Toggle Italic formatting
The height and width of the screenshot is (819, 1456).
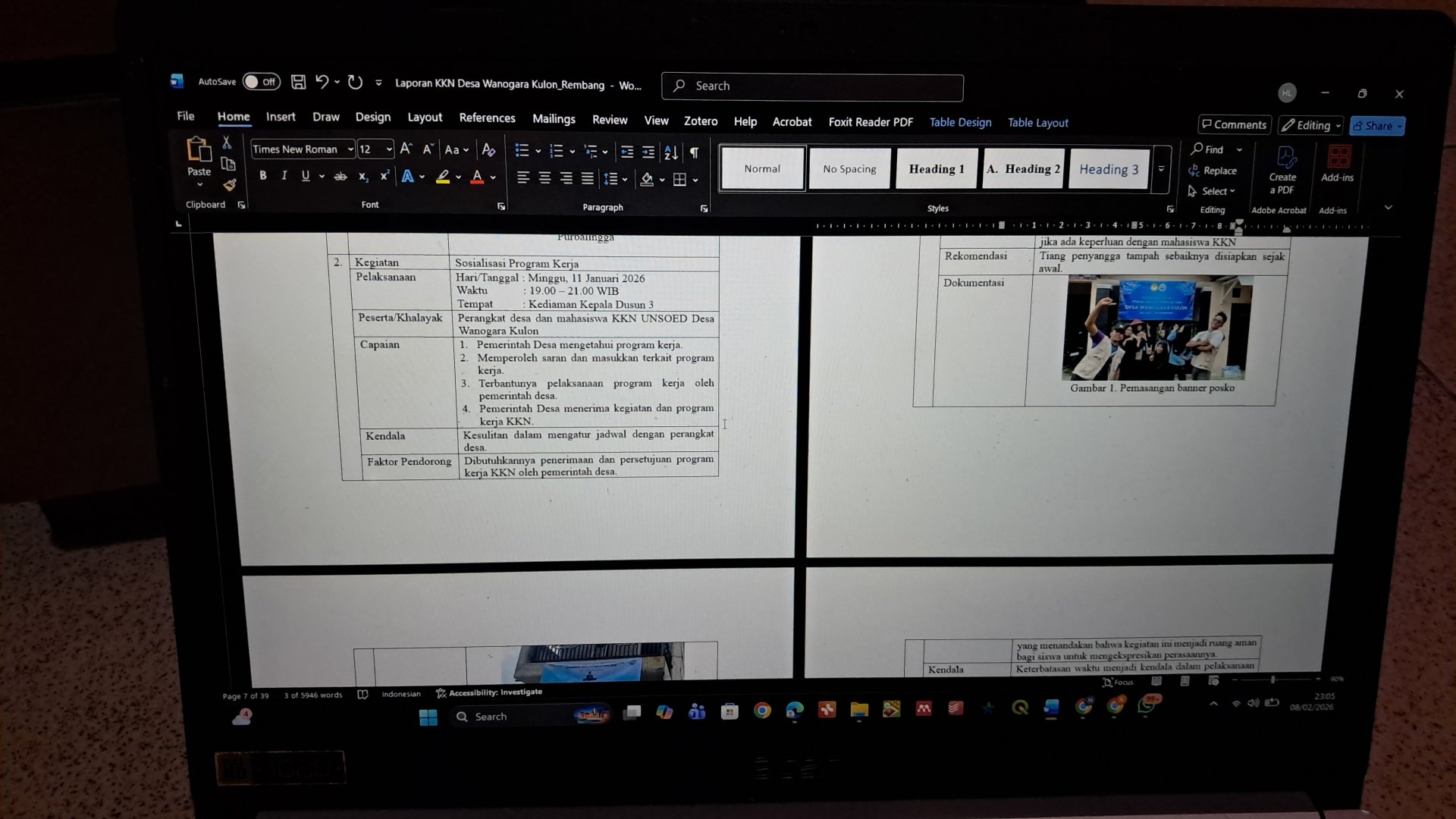coord(284,176)
